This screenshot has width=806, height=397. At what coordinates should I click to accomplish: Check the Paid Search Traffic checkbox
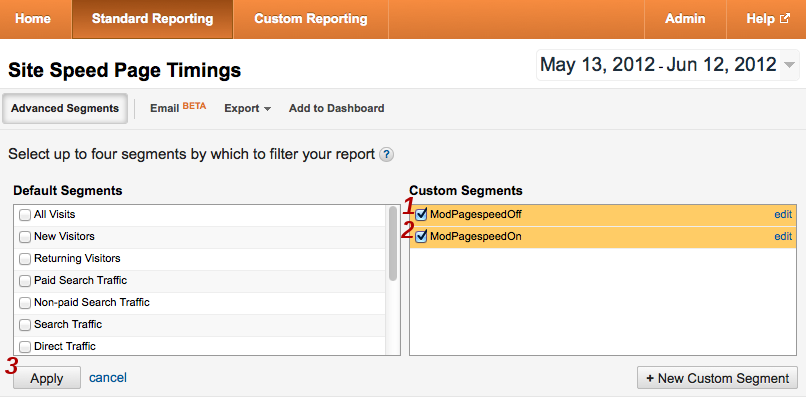point(25,281)
